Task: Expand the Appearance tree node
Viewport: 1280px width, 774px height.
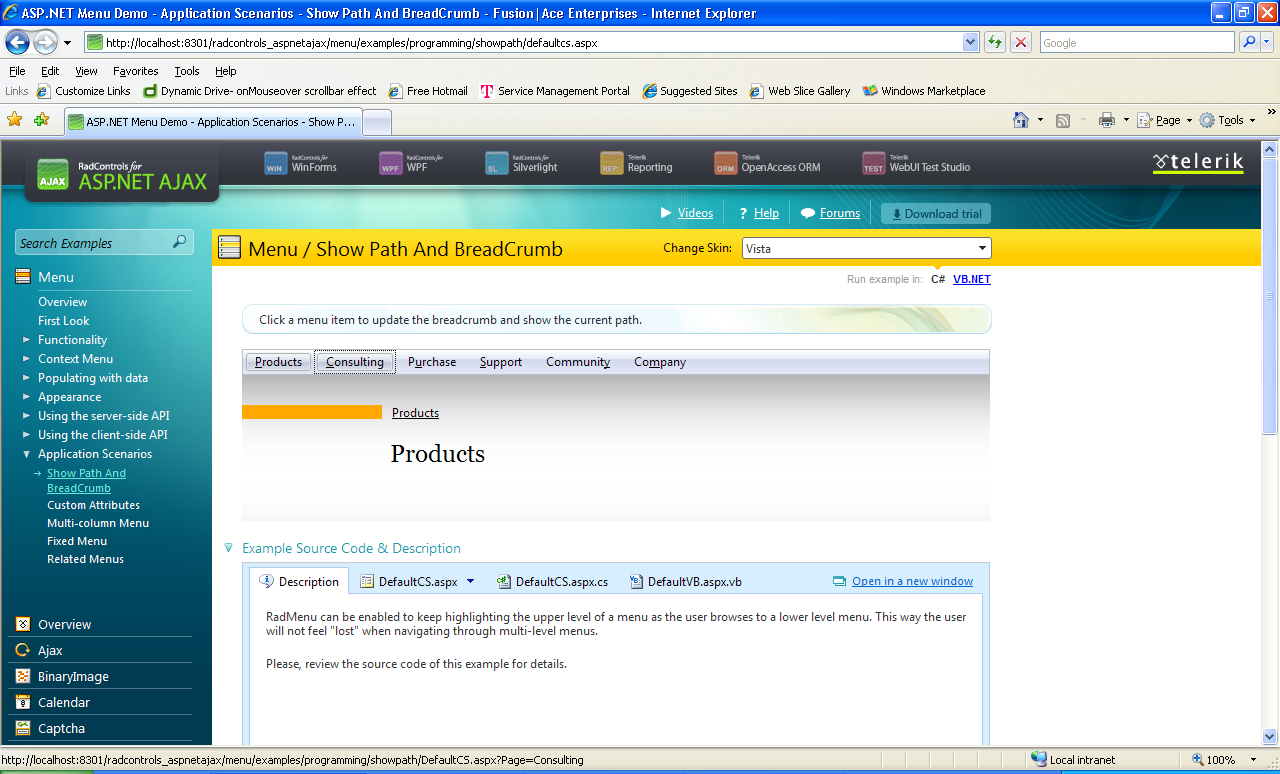Action: pyautogui.click(x=27, y=397)
